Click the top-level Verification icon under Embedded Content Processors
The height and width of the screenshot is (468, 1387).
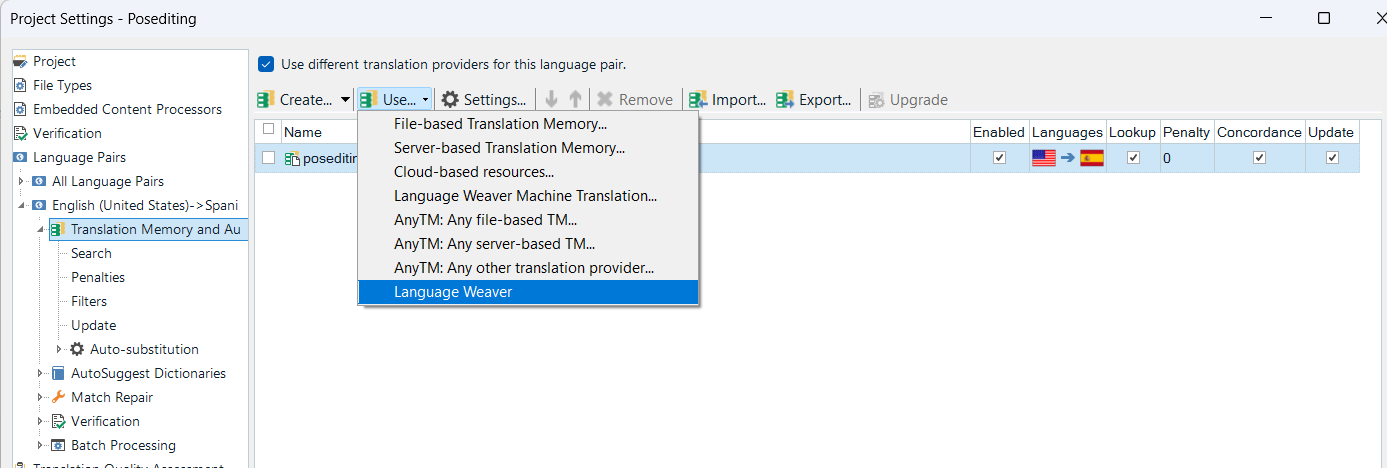click(20, 133)
